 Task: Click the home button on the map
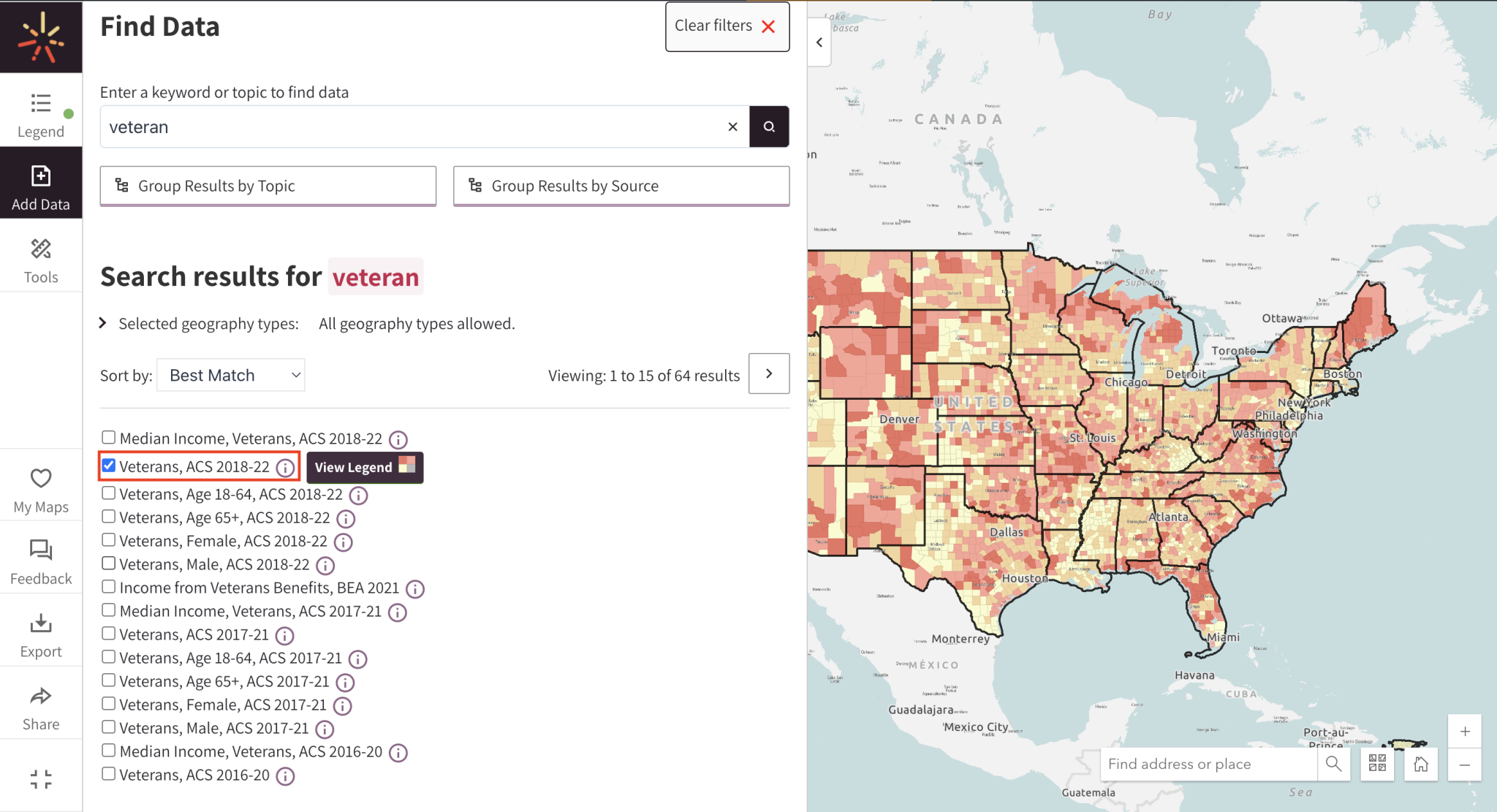[1421, 763]
